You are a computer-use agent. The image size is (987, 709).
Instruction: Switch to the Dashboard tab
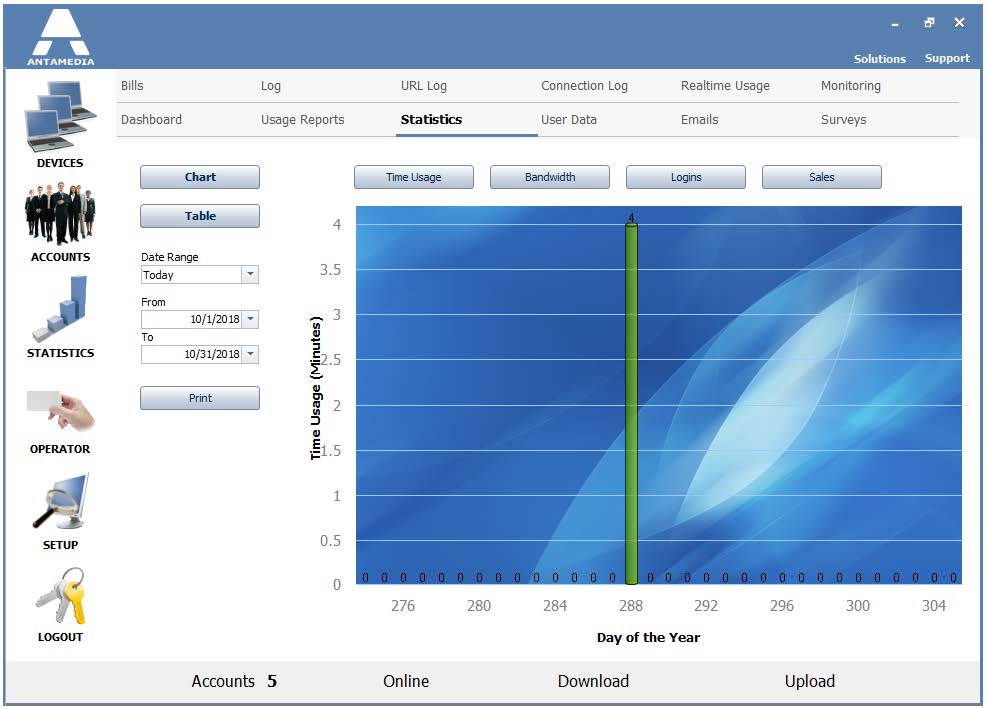[x=151, y=120]
